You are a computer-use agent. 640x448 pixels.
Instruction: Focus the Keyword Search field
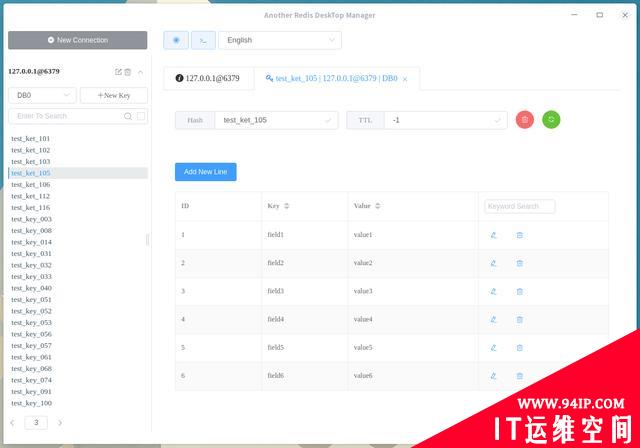pos(520,206)
